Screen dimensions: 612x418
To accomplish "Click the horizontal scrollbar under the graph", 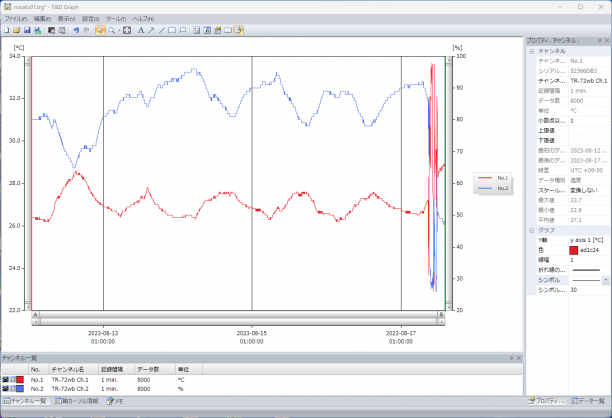I will click(x=238, y=322).
